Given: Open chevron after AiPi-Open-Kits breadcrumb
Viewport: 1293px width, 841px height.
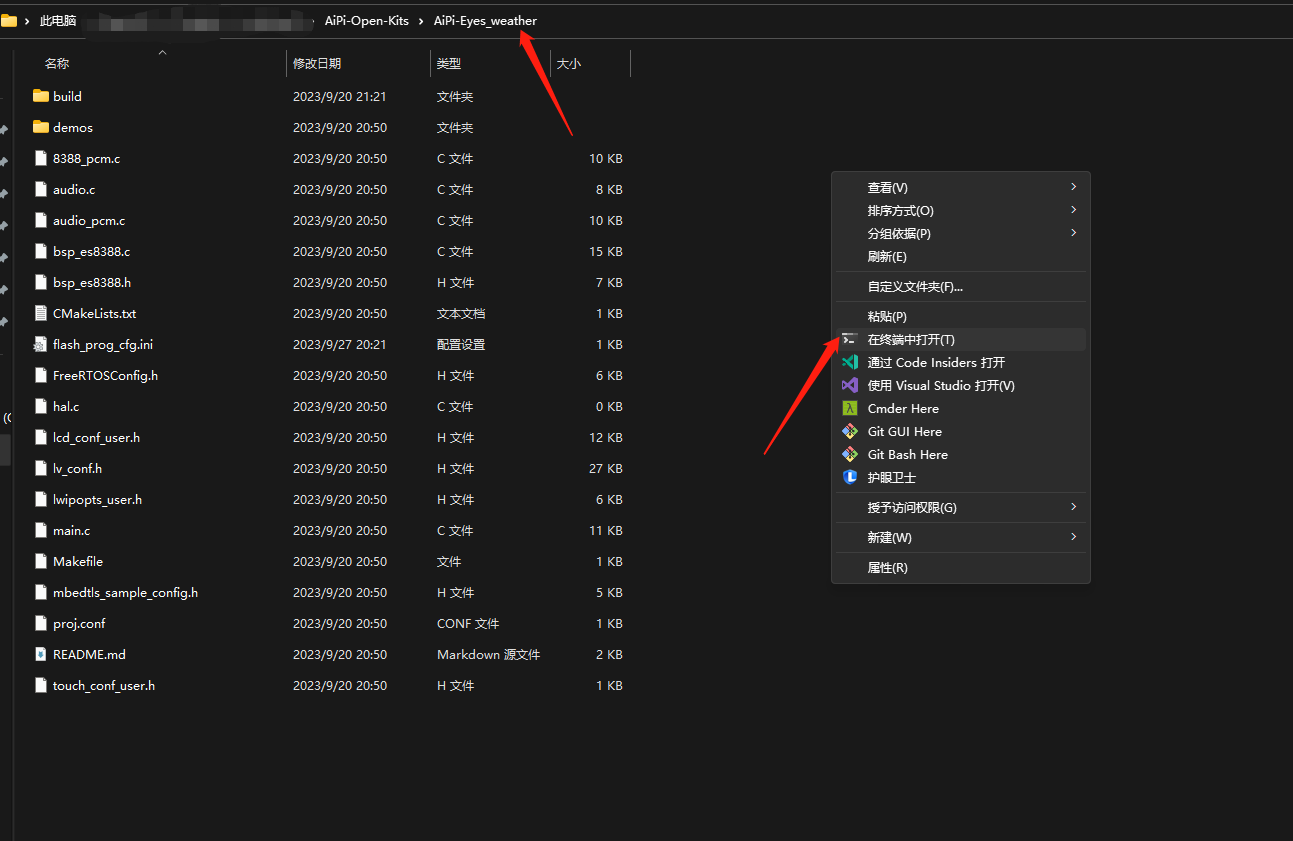Looking at the screenshot, I should click(x=421, y=21).
